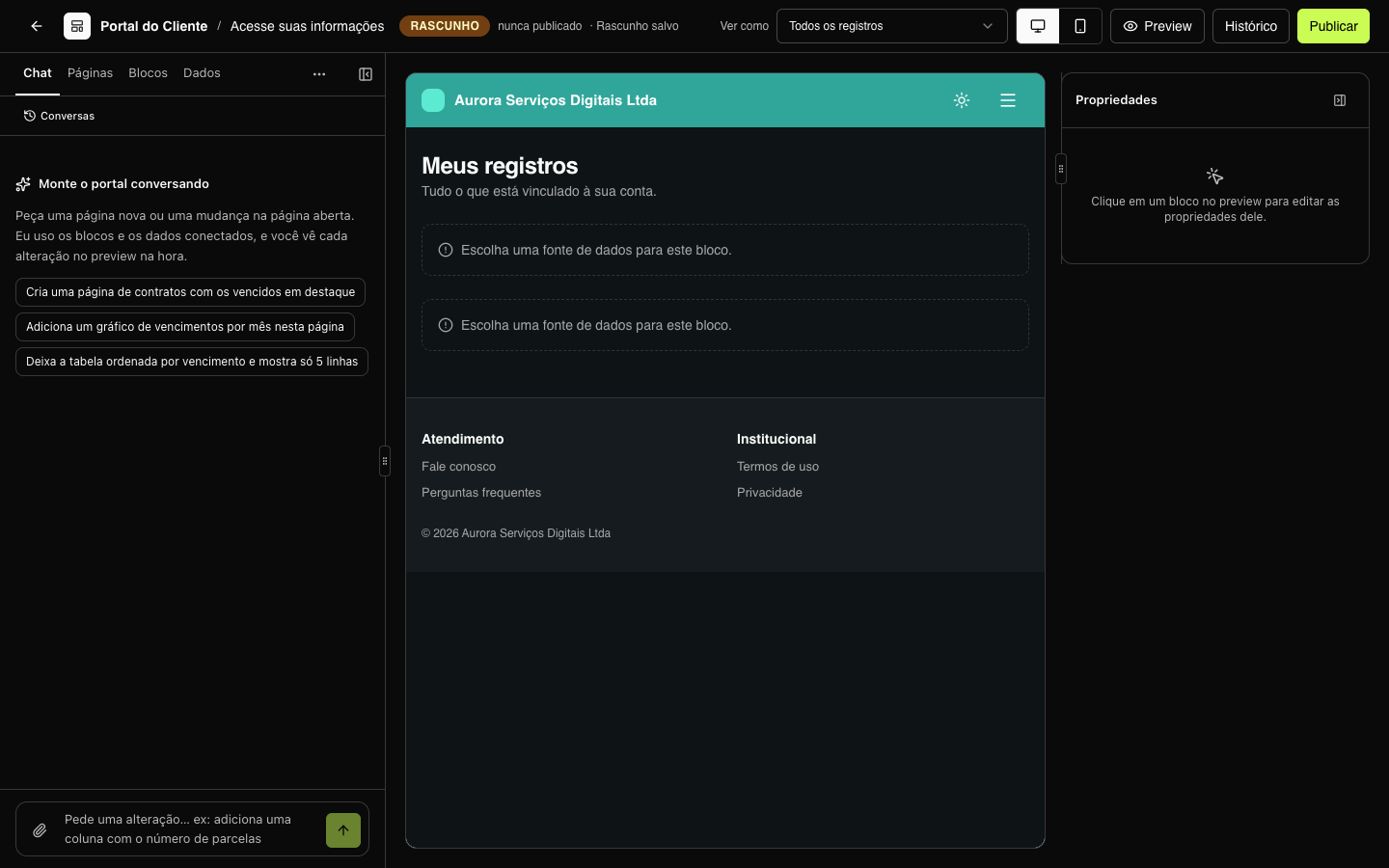Click the Preview button
Image resolution: width=1389 pixels, height=868 pixels.
coord(1157,26)
